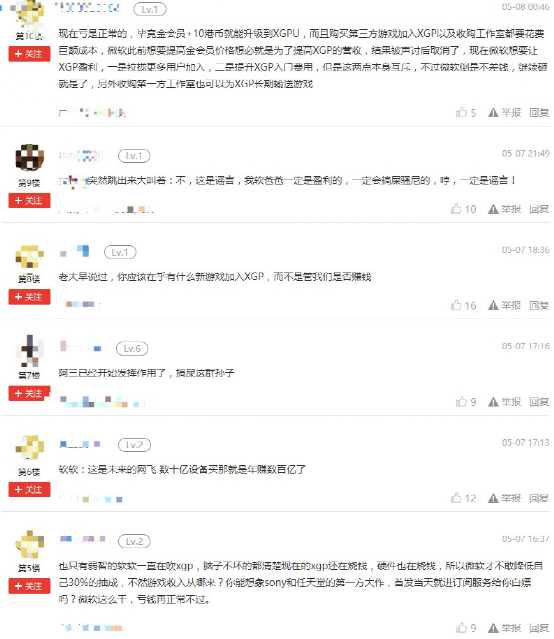Follow the Lv.6 user on 7th floor
Viewport: 554px width, 639px height.
tap(29, 393)
